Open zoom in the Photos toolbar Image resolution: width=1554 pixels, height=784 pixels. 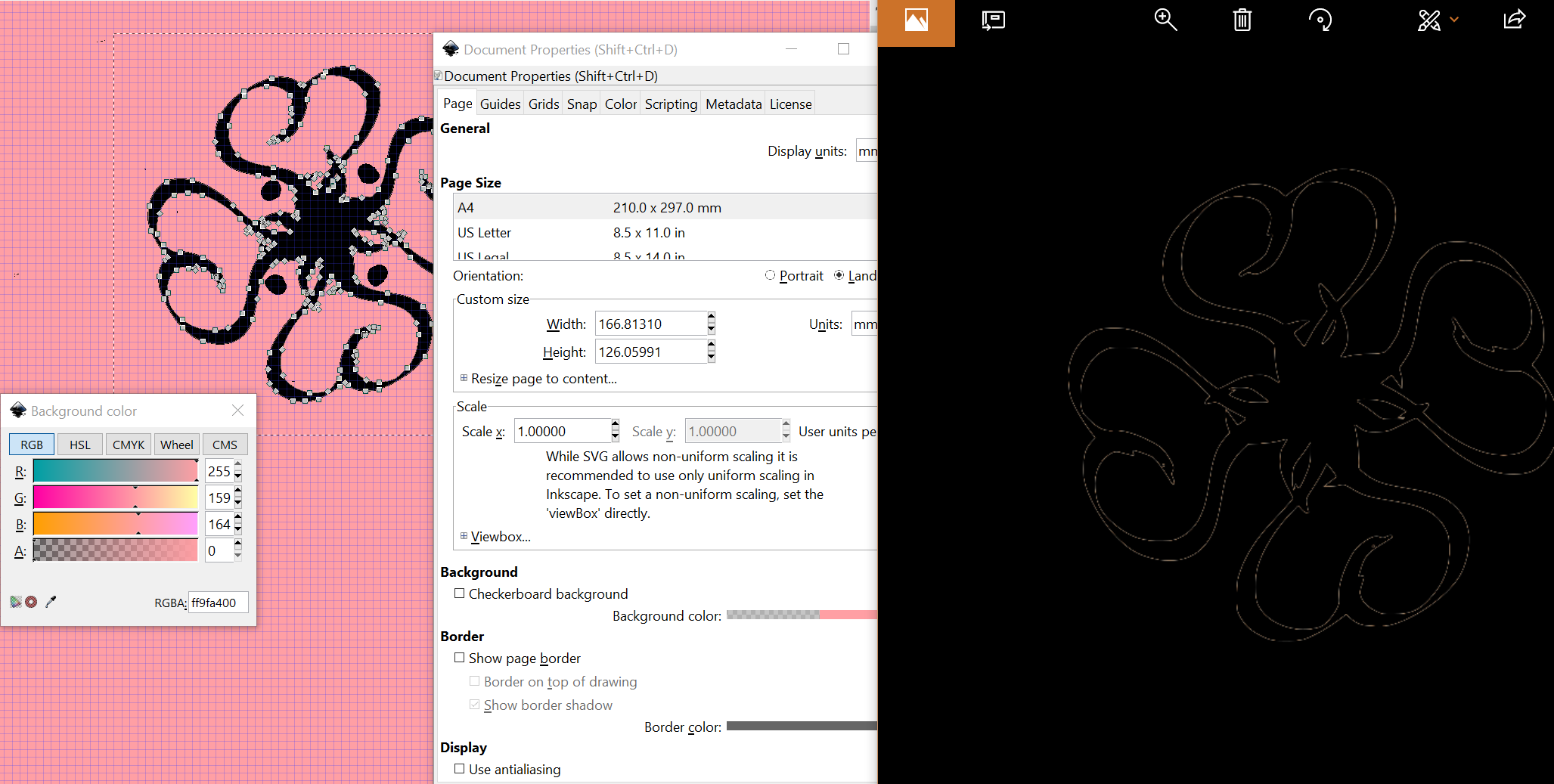pyautogui.click(x=1165, y=20)
